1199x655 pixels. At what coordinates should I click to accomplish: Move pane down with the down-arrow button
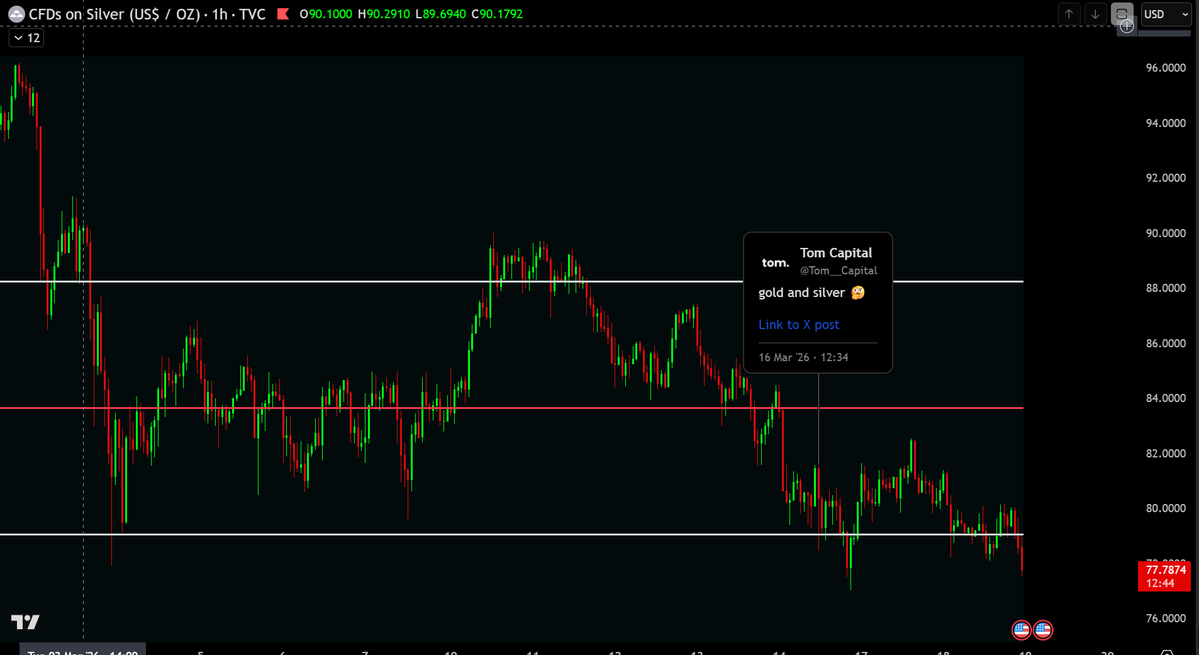pyautogui.click(x=1095, y=14)
